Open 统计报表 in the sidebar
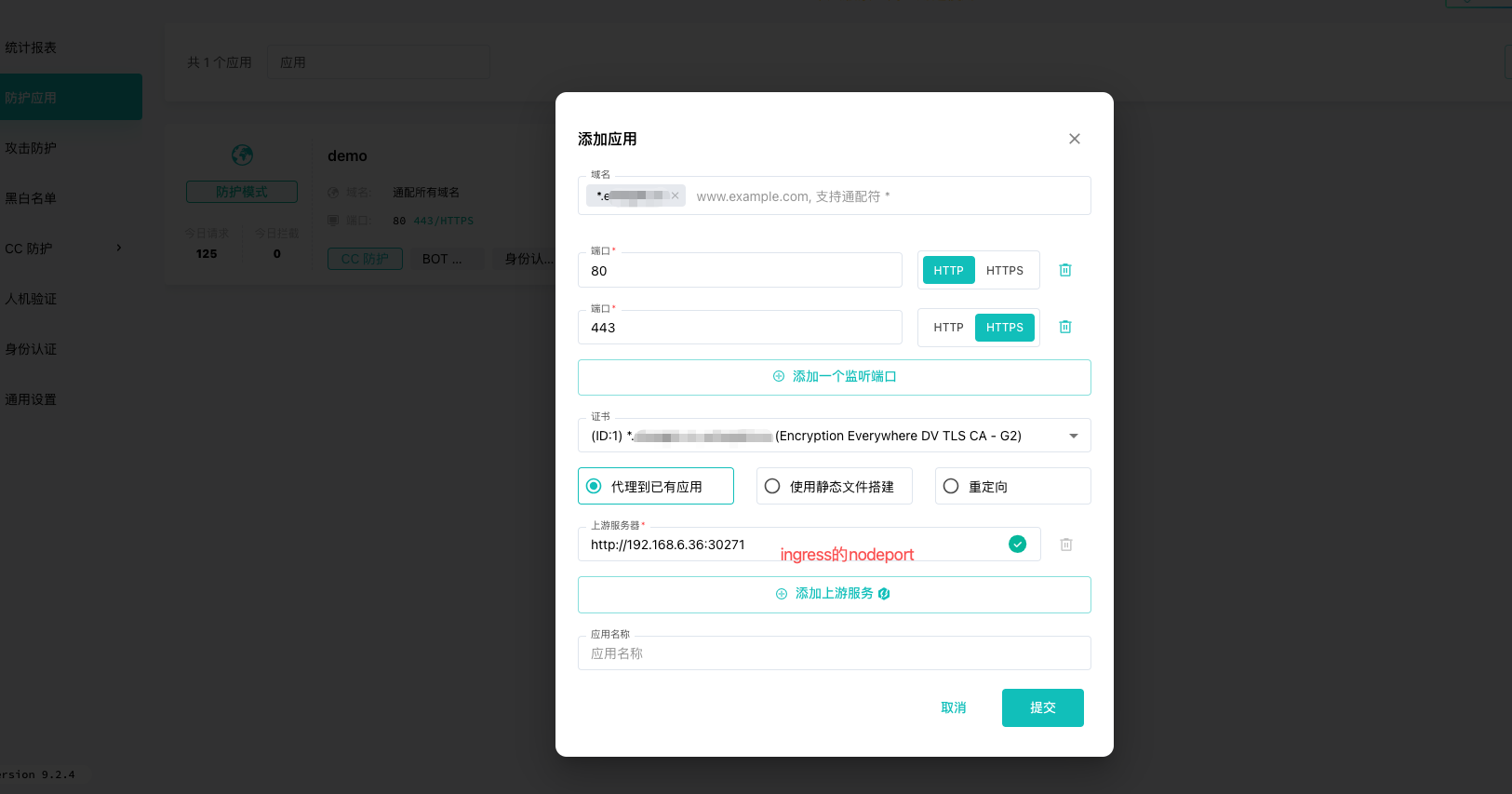 point(31,47)
